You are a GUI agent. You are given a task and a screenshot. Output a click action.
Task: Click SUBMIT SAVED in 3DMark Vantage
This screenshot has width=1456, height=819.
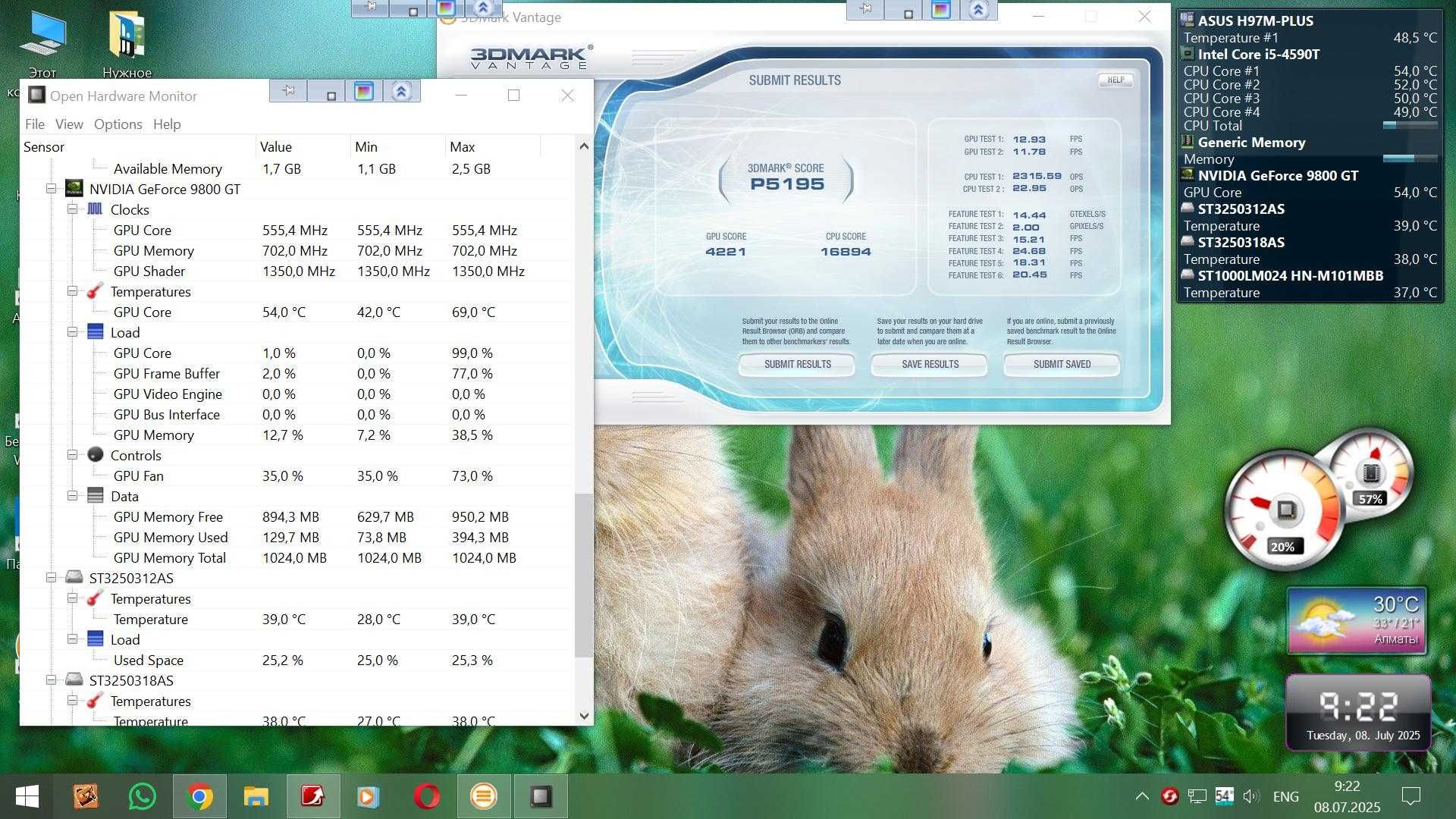point(1062,364)
